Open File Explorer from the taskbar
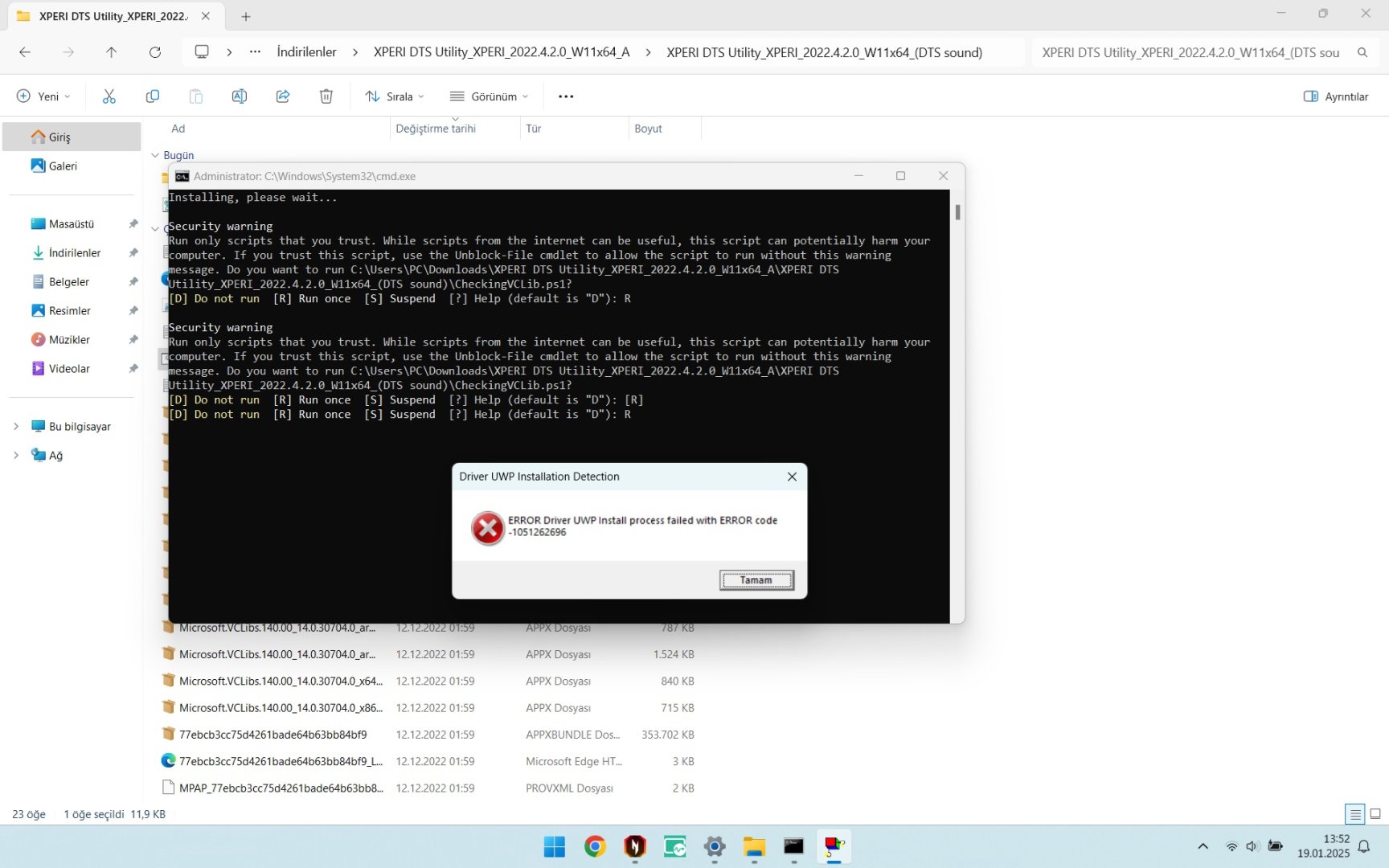1389x868 pixels. (754, 846)
